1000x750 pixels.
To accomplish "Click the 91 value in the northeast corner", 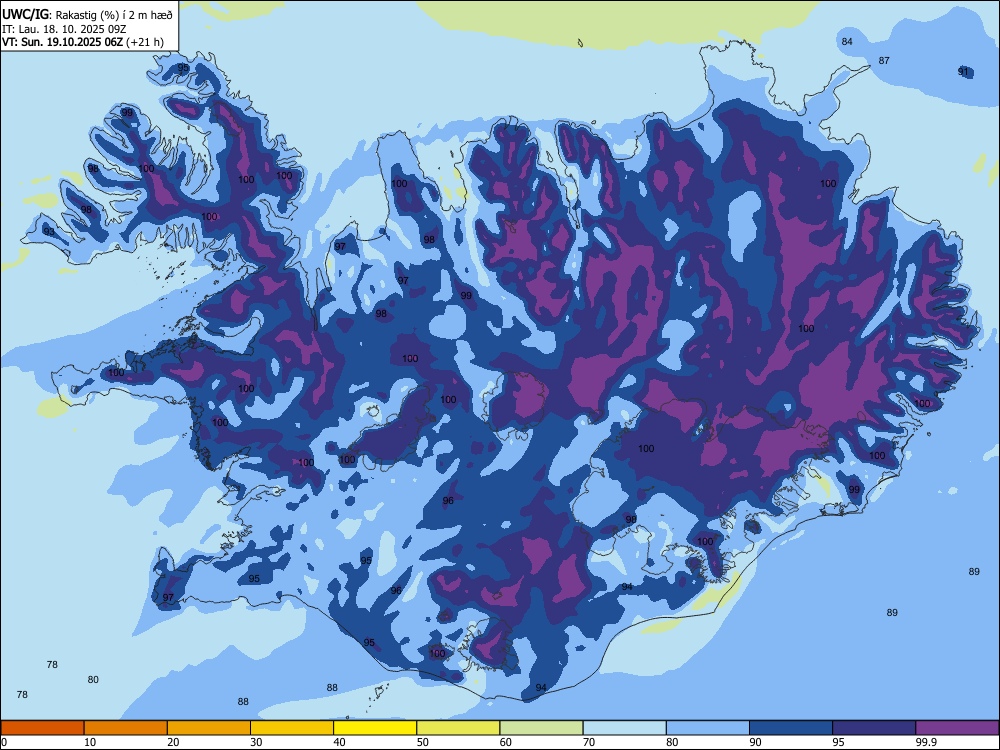I will (x=963, y=71).
